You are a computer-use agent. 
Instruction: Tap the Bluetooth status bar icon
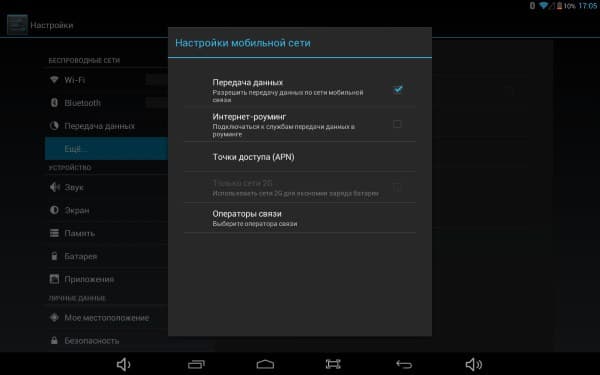click(x=532, y=5)
